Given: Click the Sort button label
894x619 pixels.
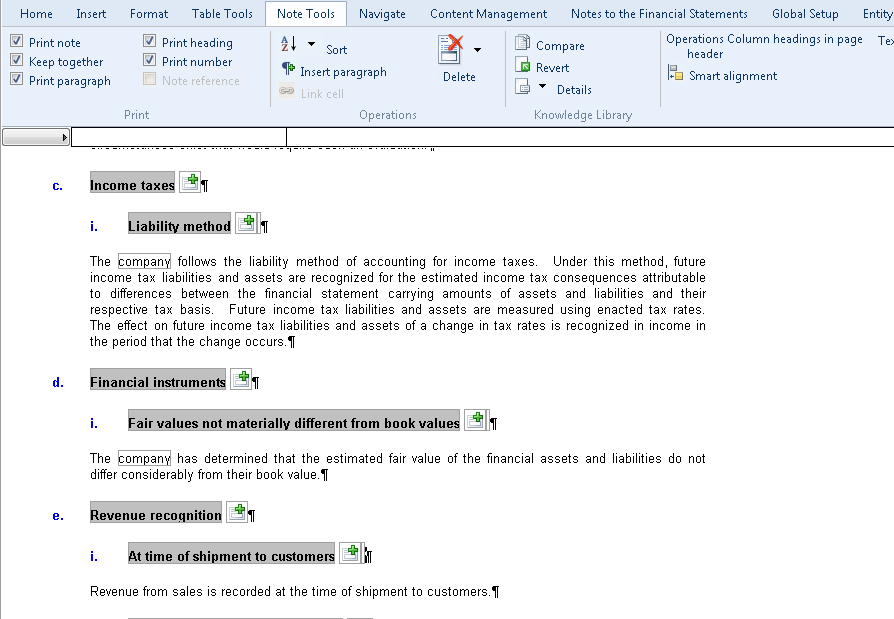Looking at the screenshot, I should 336,50.
